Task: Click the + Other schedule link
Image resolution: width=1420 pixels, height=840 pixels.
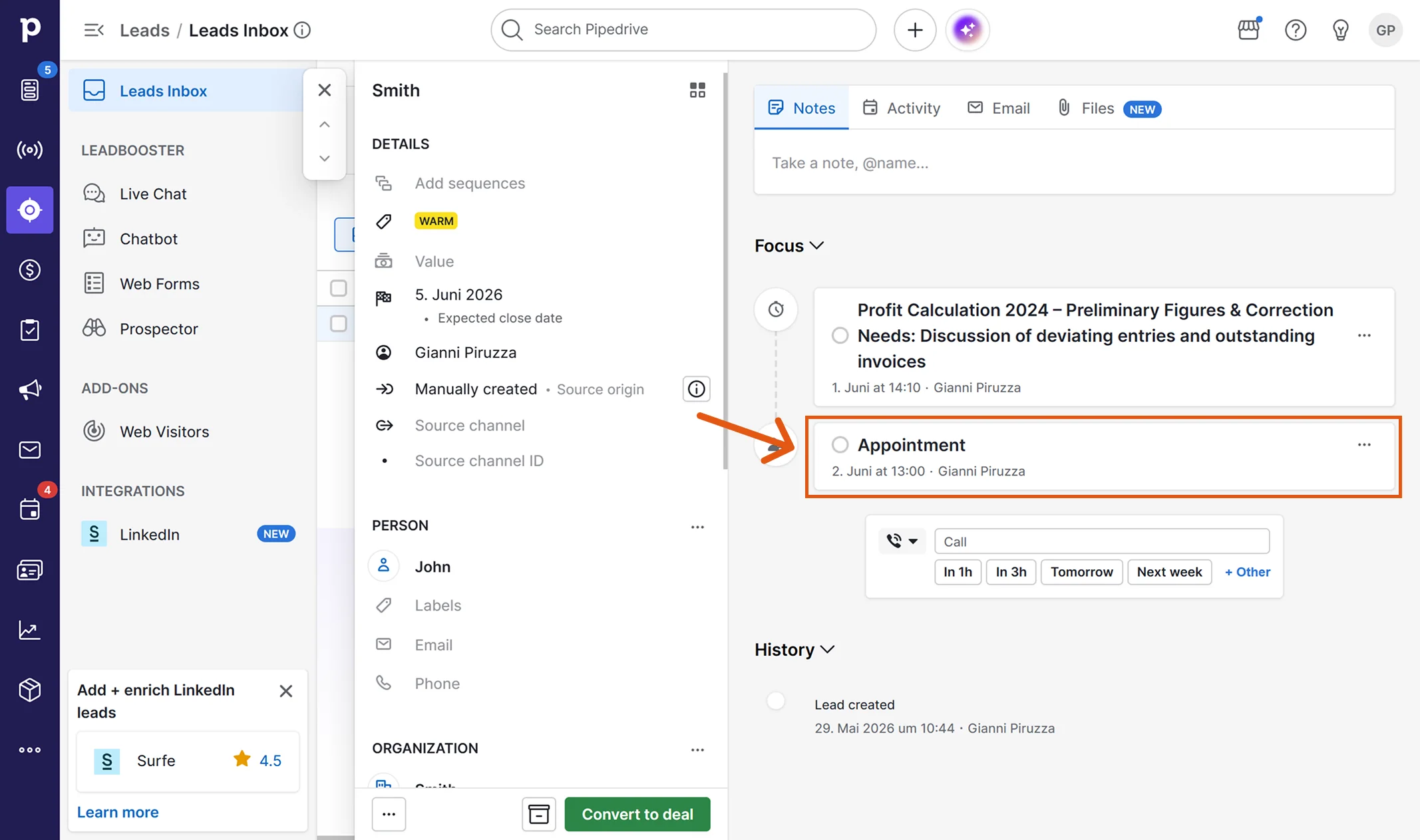Action: [1247, 572]
